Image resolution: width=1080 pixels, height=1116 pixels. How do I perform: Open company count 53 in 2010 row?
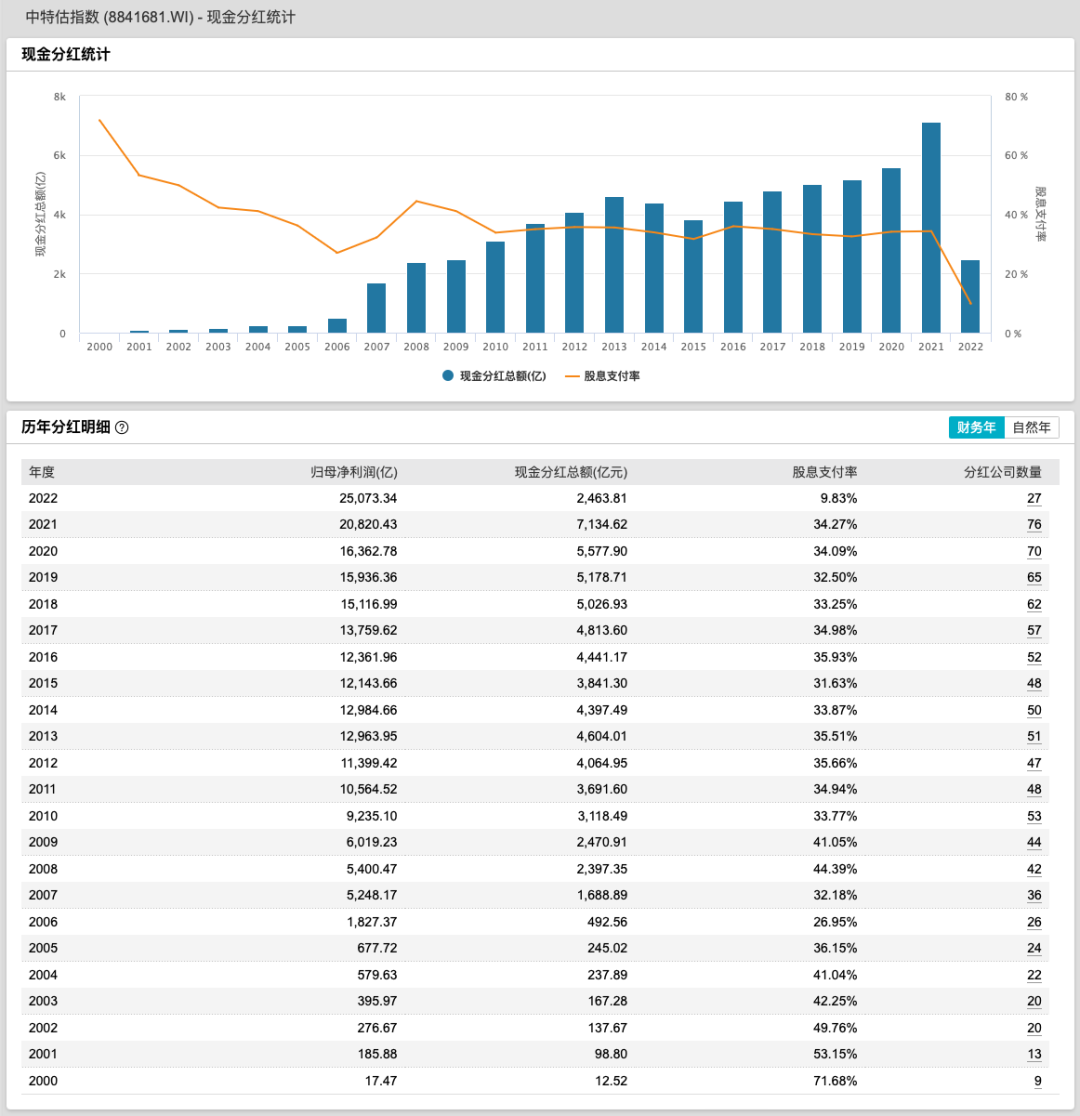click(1034, 816)
